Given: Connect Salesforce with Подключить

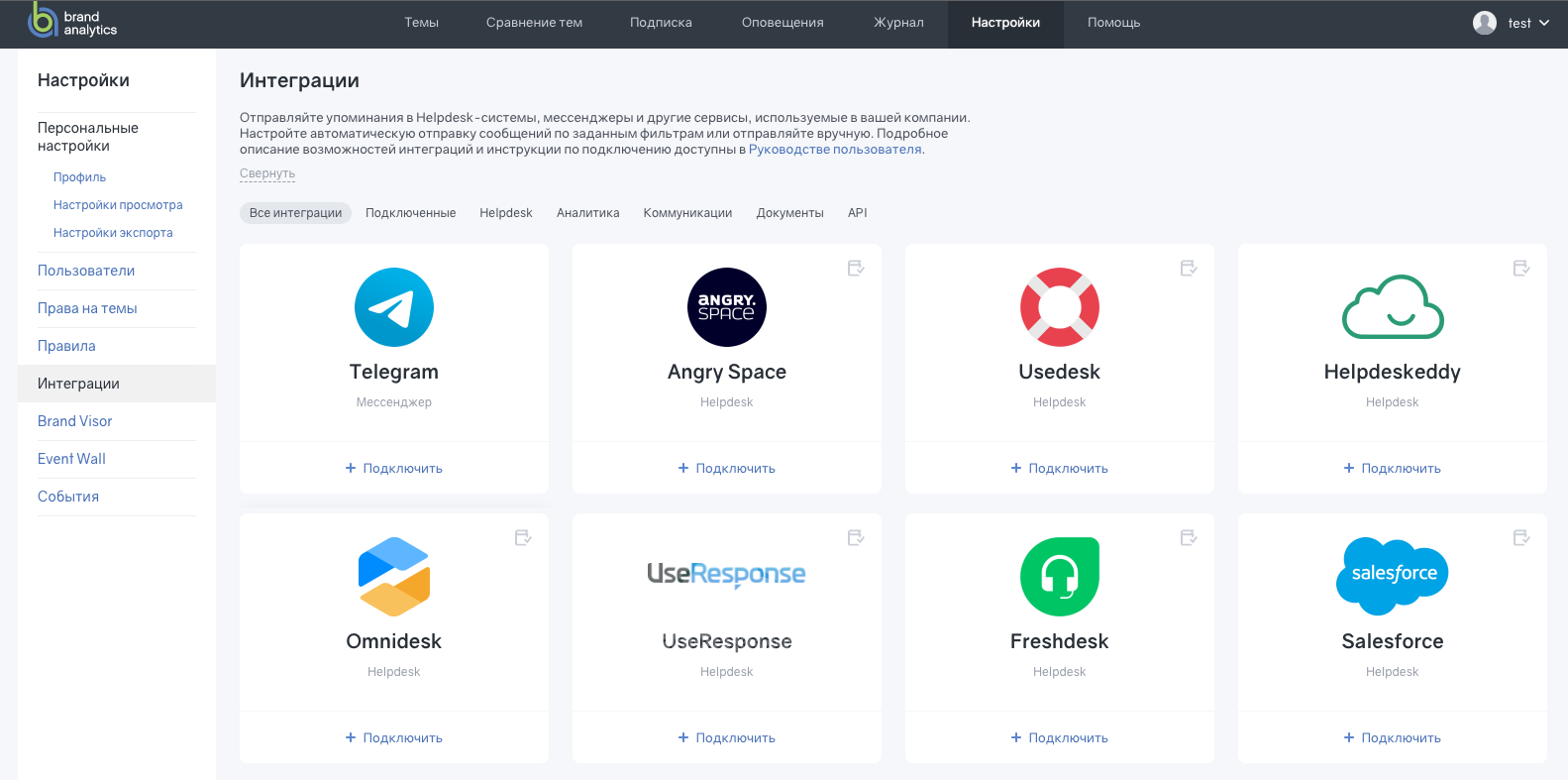Looking at the screenshot, I should click(x=1393, y=737).
